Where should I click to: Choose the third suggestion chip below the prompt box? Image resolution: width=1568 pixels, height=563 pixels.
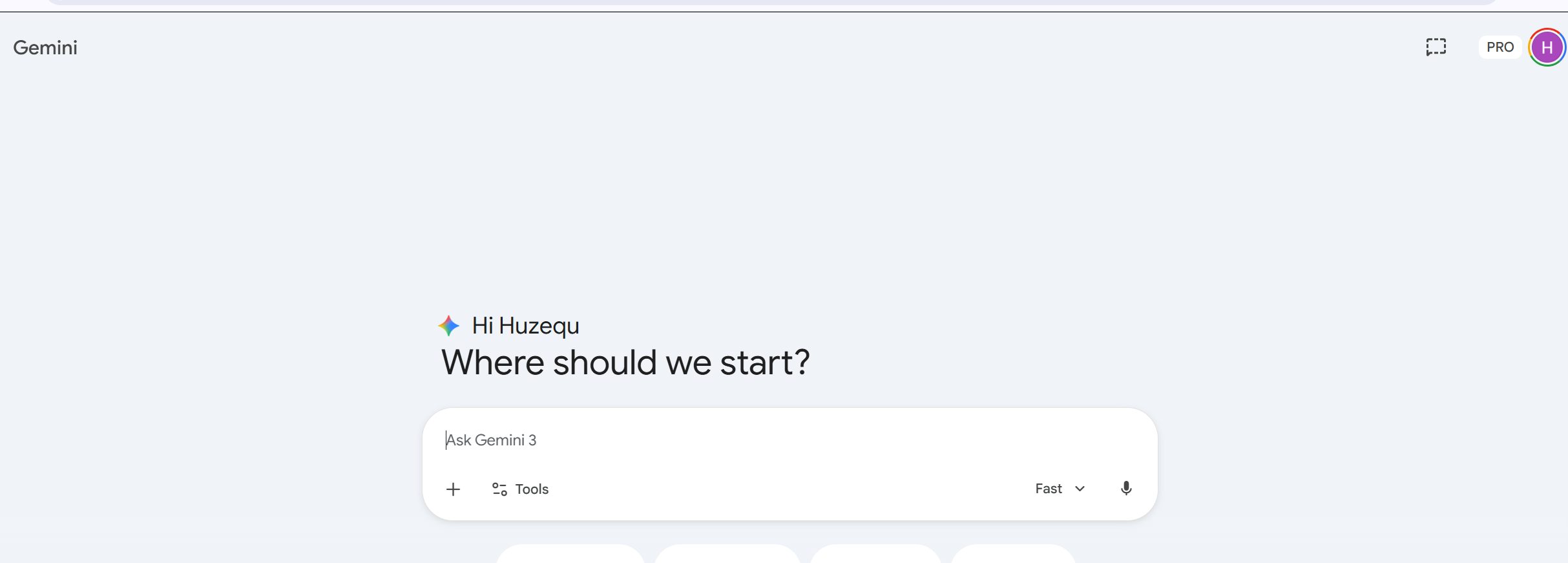(x=875, y=554)
